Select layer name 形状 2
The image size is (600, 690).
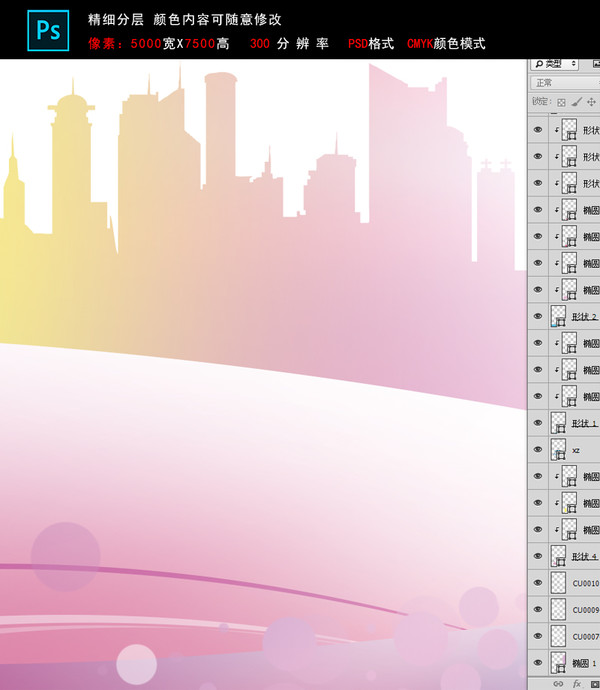(x=585, y=317)
